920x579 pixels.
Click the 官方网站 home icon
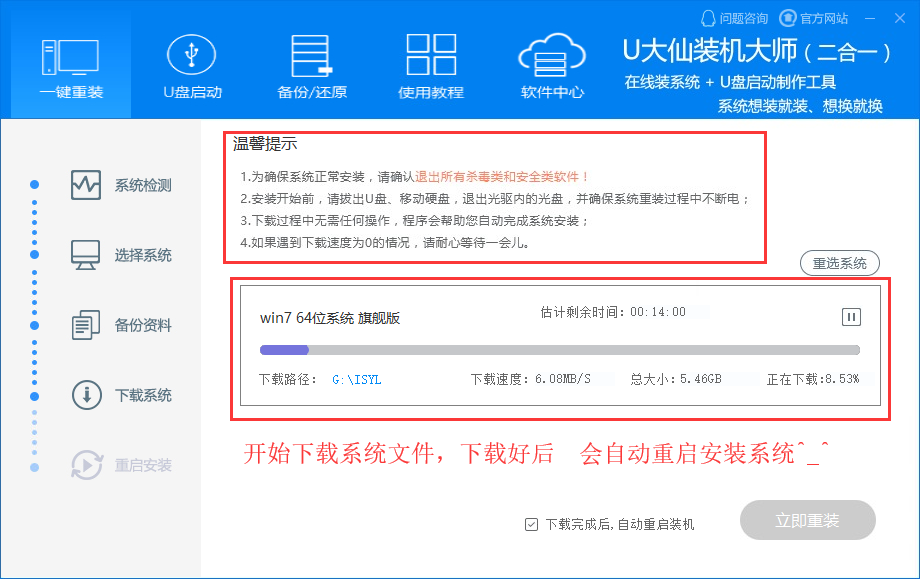coord(787,18)
